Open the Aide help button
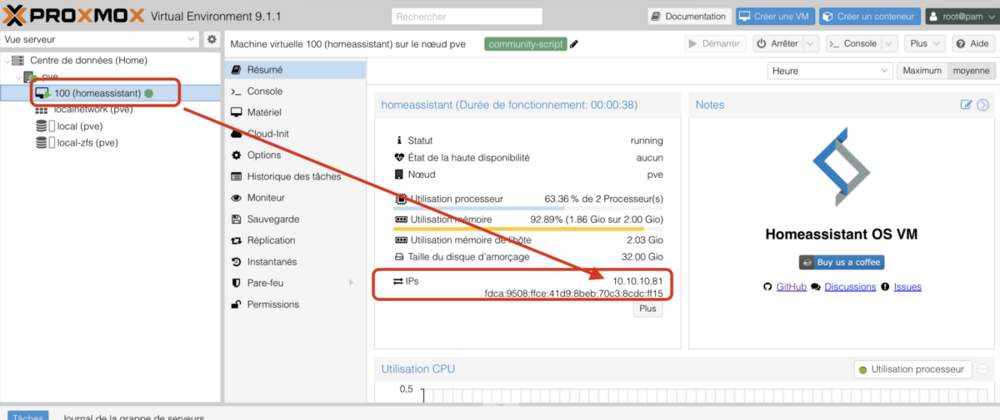Viewport: 1000px width, 420px height. click(x=972, y=44)
